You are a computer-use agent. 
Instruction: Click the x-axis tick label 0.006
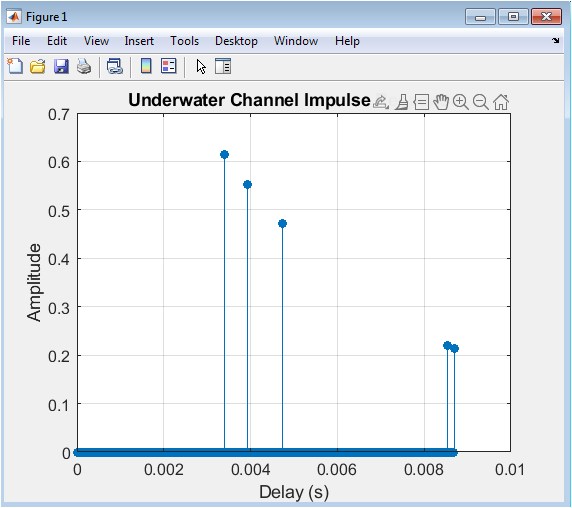(x=337, y=470)
